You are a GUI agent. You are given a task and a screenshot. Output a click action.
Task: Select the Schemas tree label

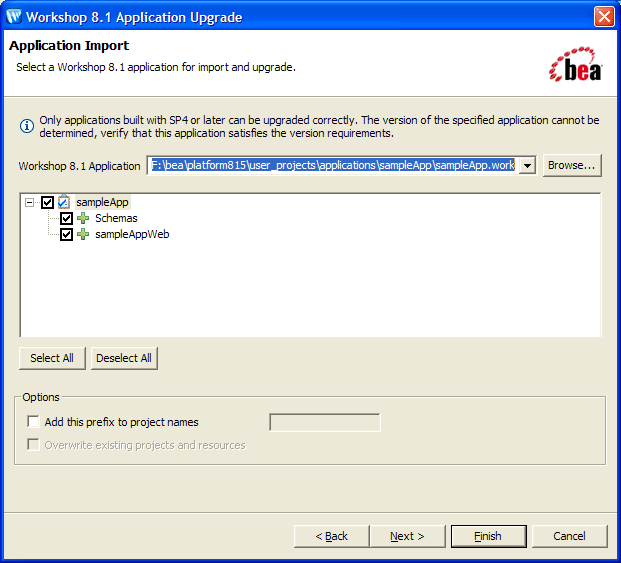click(116, 218)
